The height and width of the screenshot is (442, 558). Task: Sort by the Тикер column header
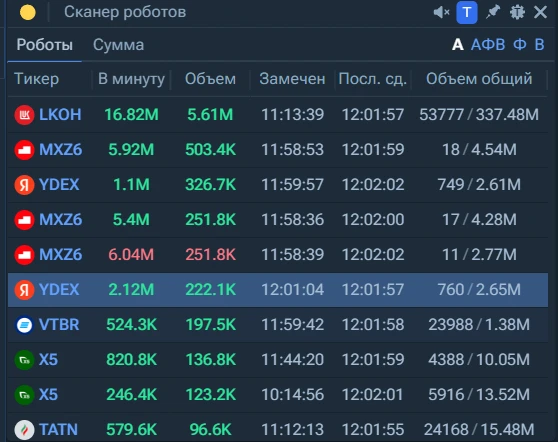pyautogui.click(x=36, y=79)
